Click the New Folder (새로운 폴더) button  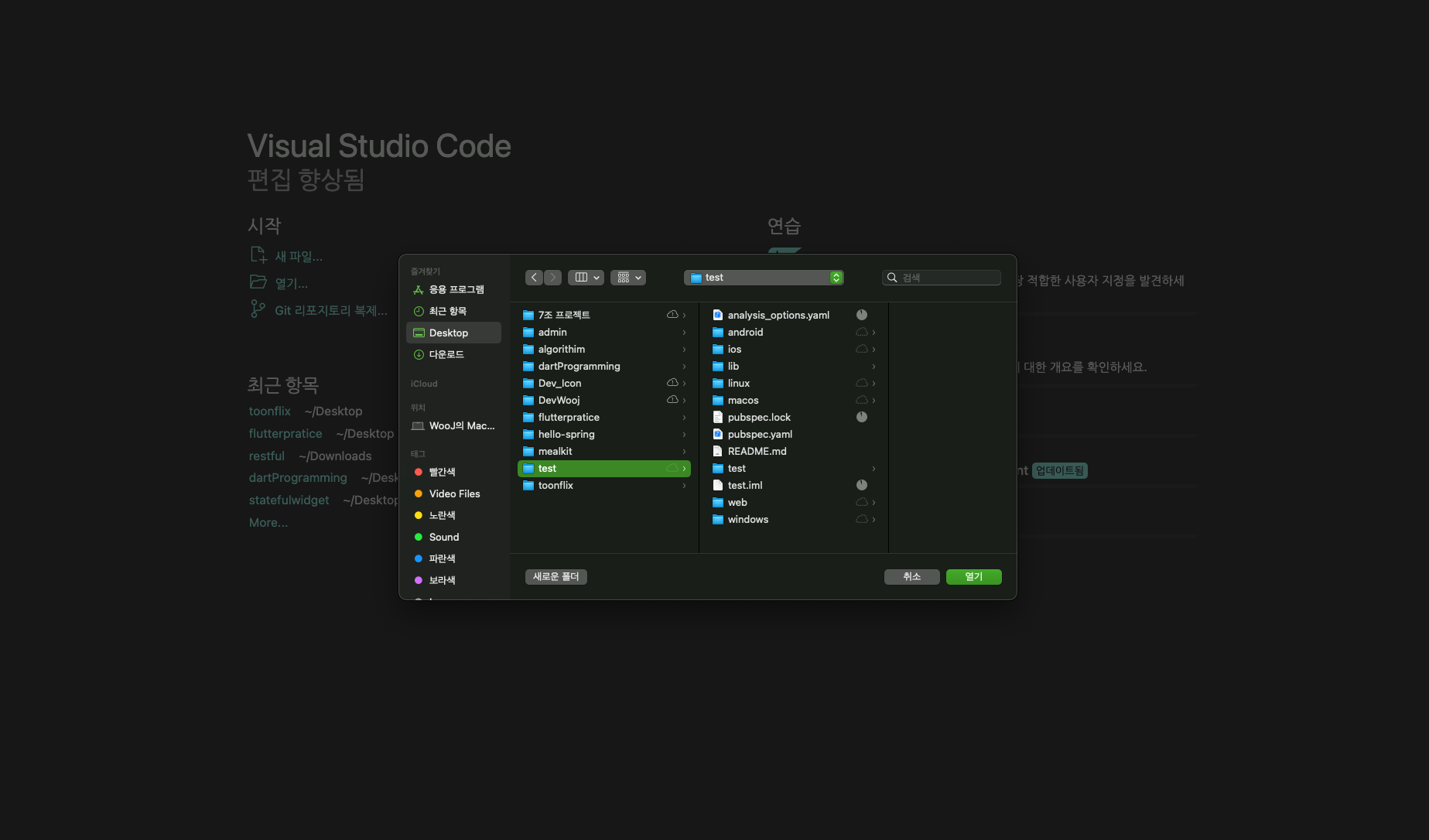click(x=556, y=577)
